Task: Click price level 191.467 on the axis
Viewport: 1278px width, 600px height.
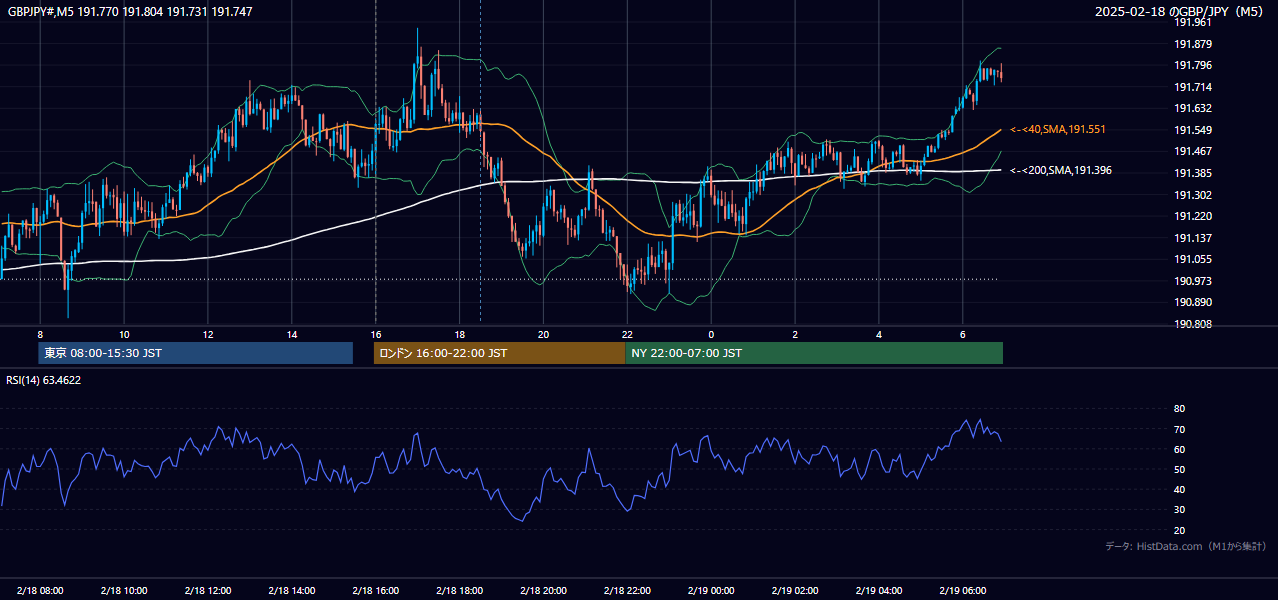Action: pos(1193,152)
